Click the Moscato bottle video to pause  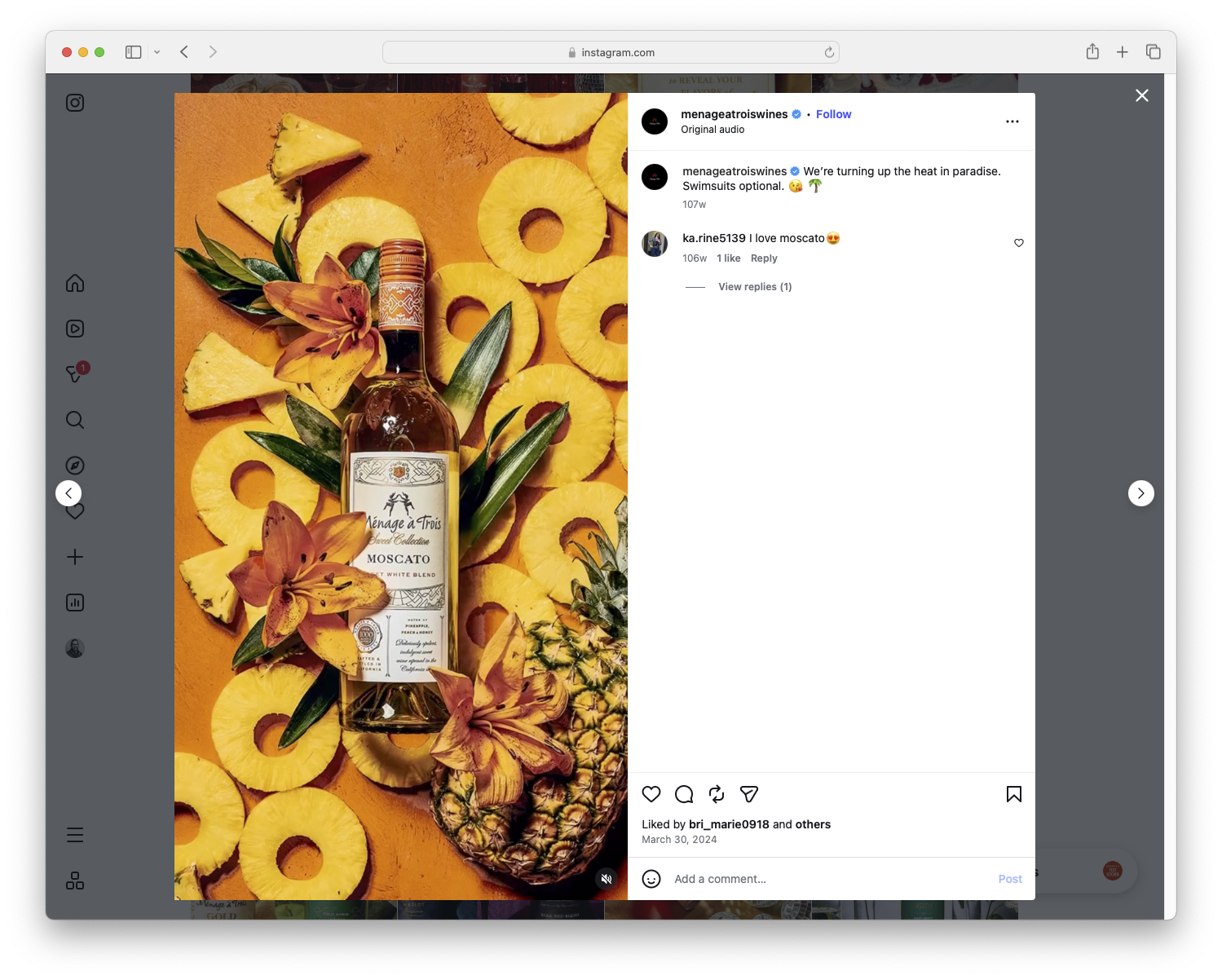(401, 497)
